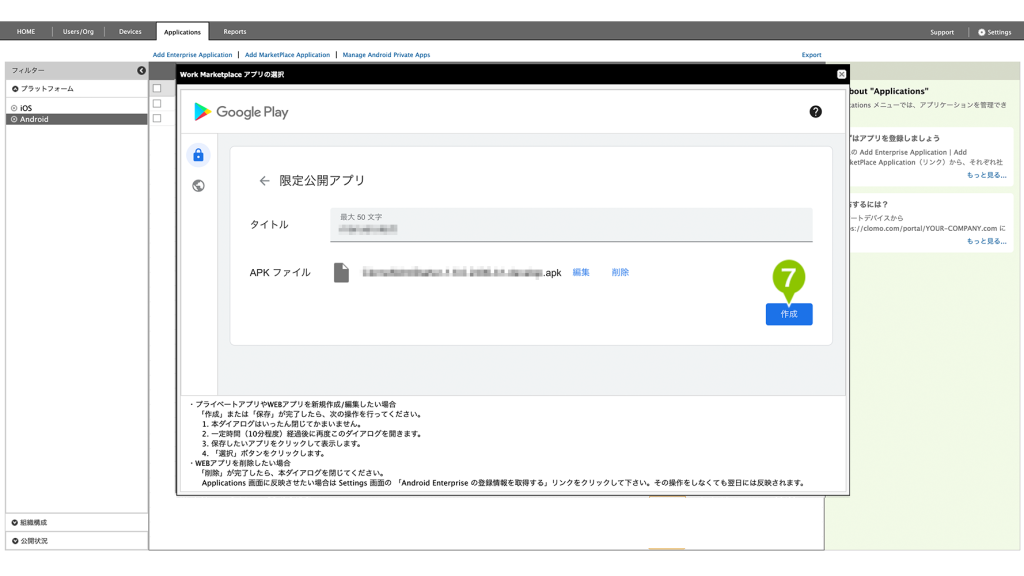Collapse the フィルター panel arrow

pos(141,71)
